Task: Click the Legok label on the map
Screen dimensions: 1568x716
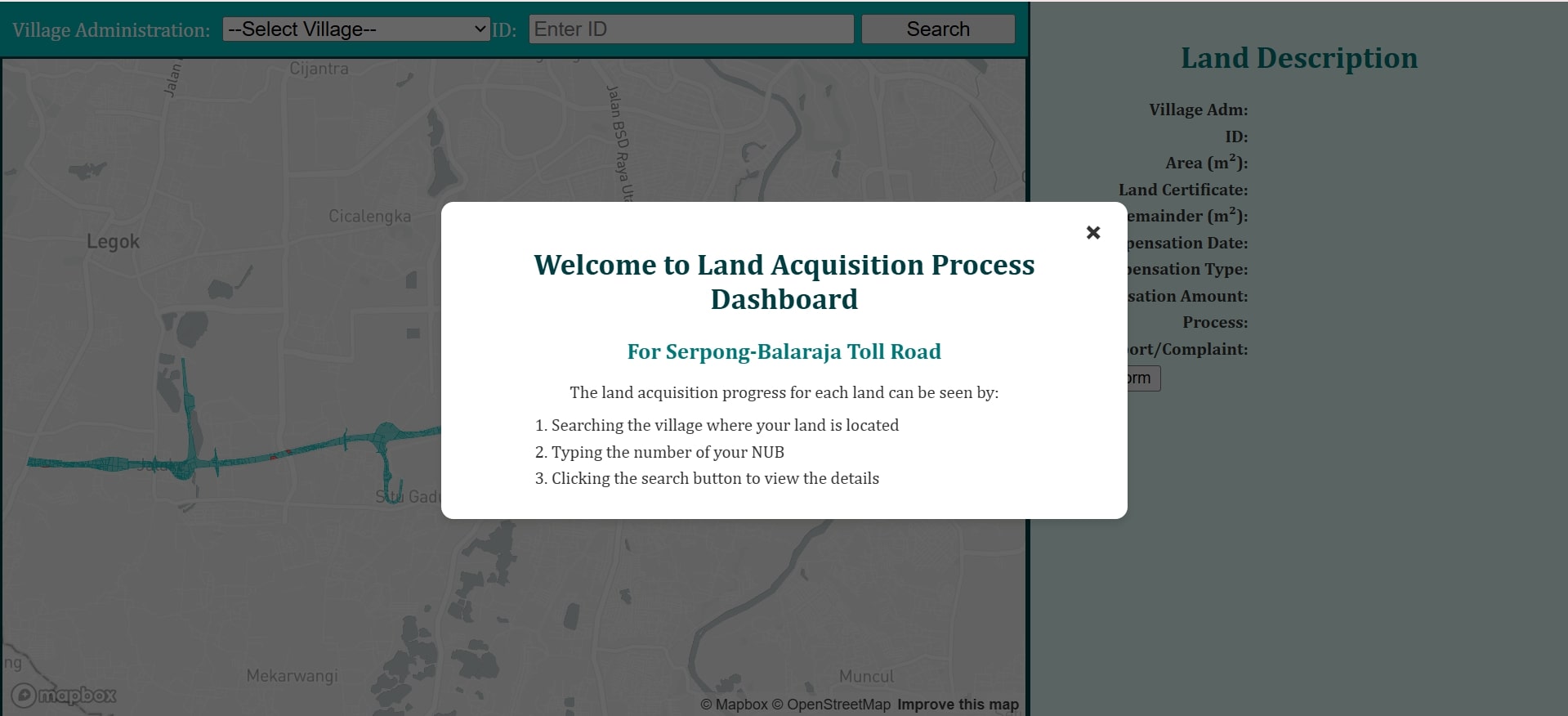Action: [x=113, y=242]
